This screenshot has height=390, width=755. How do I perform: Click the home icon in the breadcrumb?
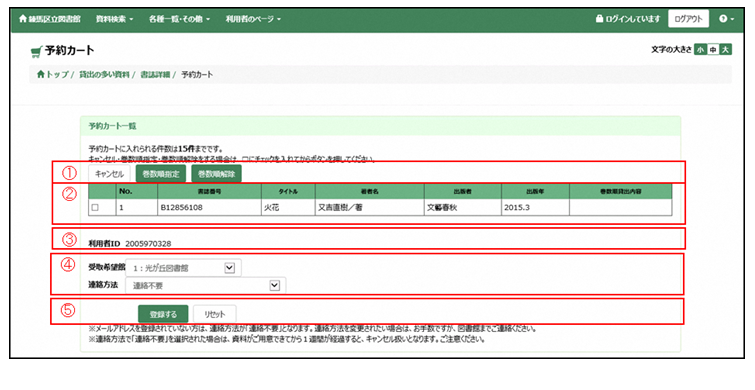[41, 74]
